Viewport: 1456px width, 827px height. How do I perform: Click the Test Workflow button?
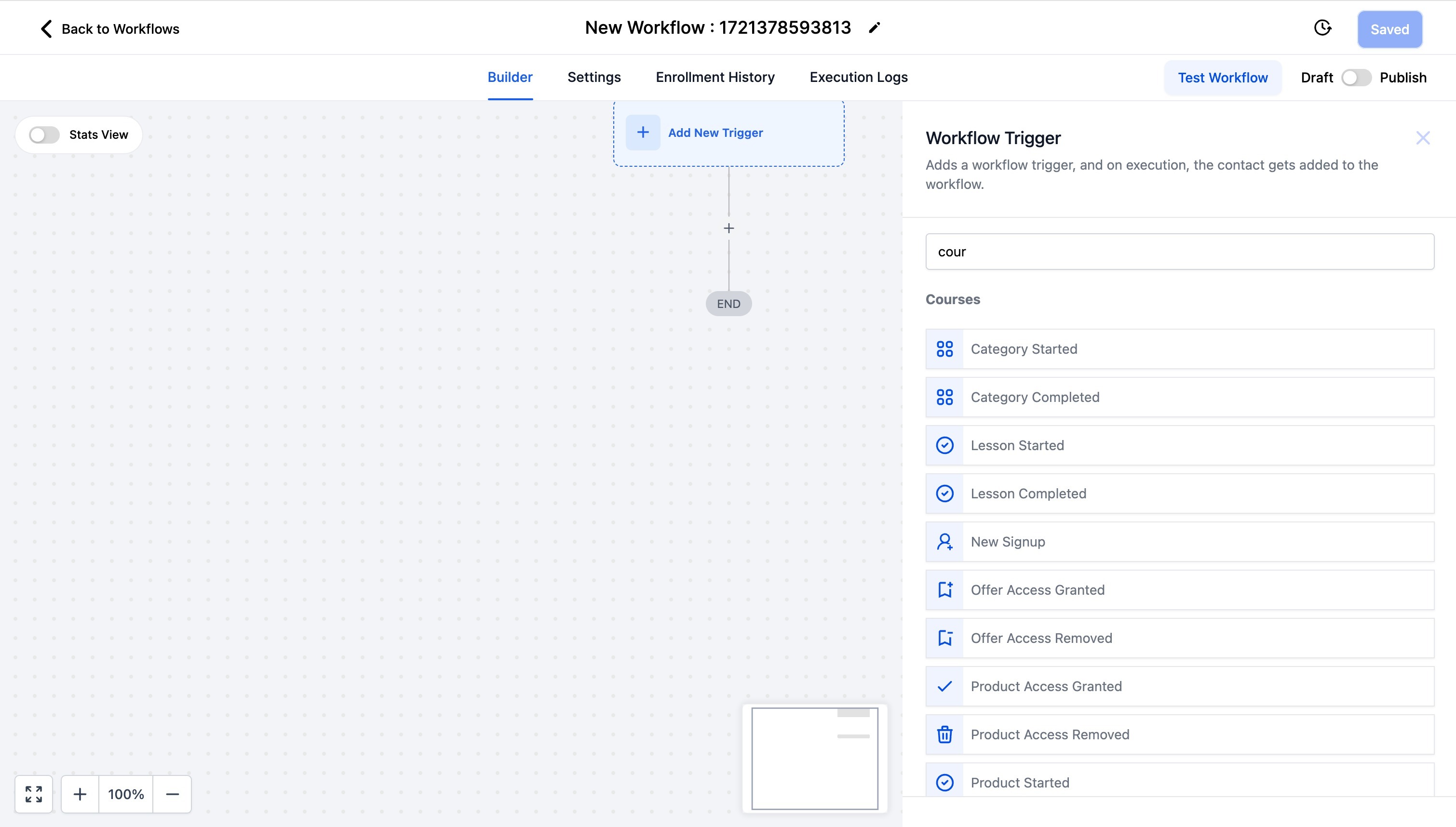pos(1223,78)
